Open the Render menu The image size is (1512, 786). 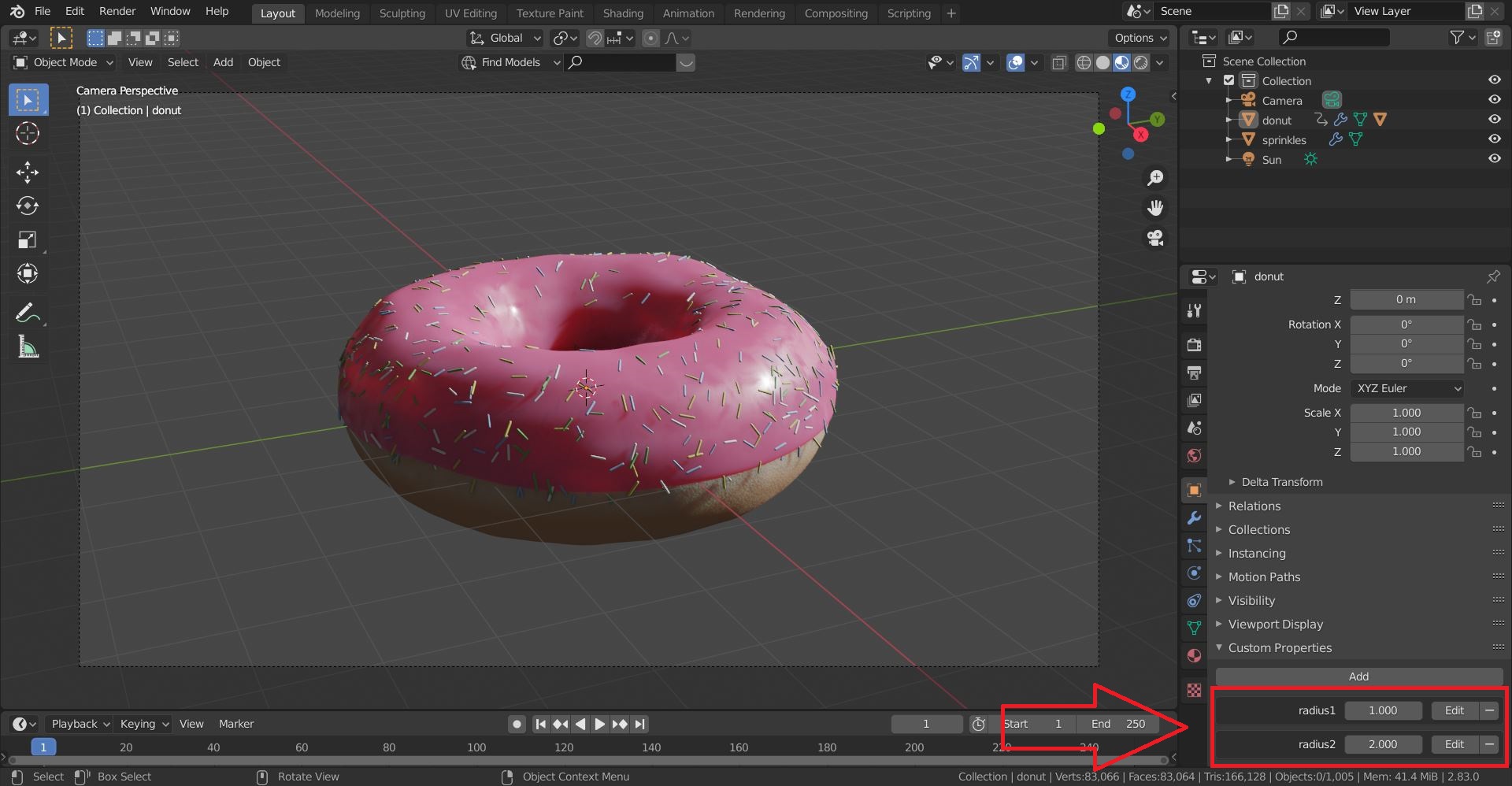click(117, 11)
